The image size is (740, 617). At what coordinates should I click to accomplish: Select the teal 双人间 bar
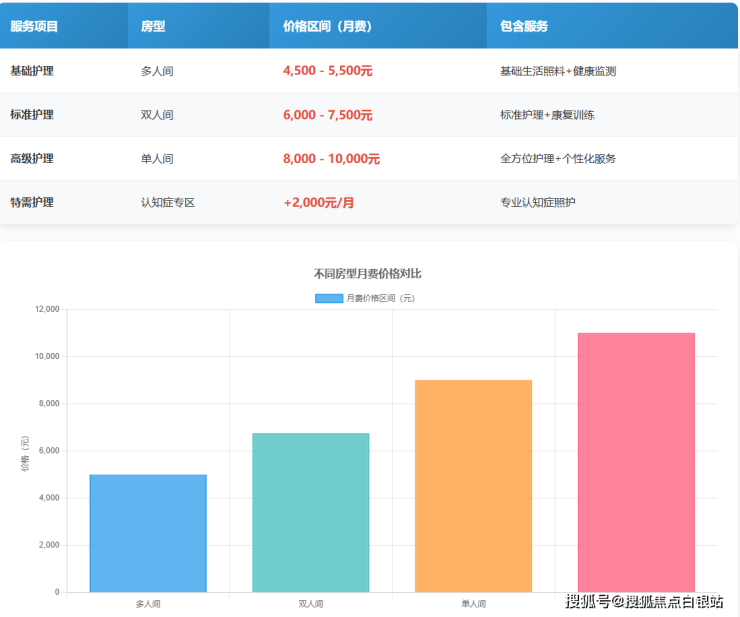311,512
